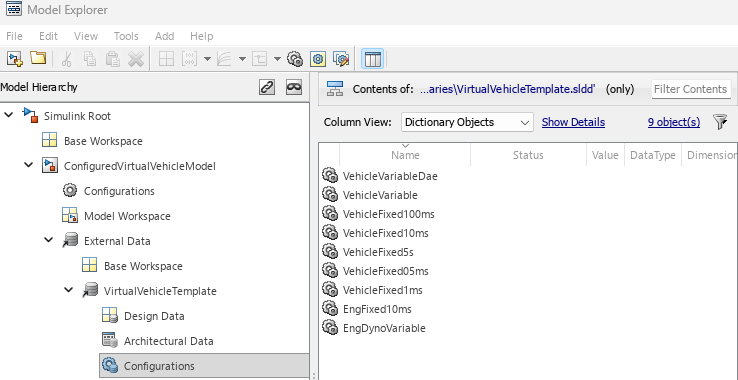Click the Add Model toolbar icon

[x=15, y=59]
